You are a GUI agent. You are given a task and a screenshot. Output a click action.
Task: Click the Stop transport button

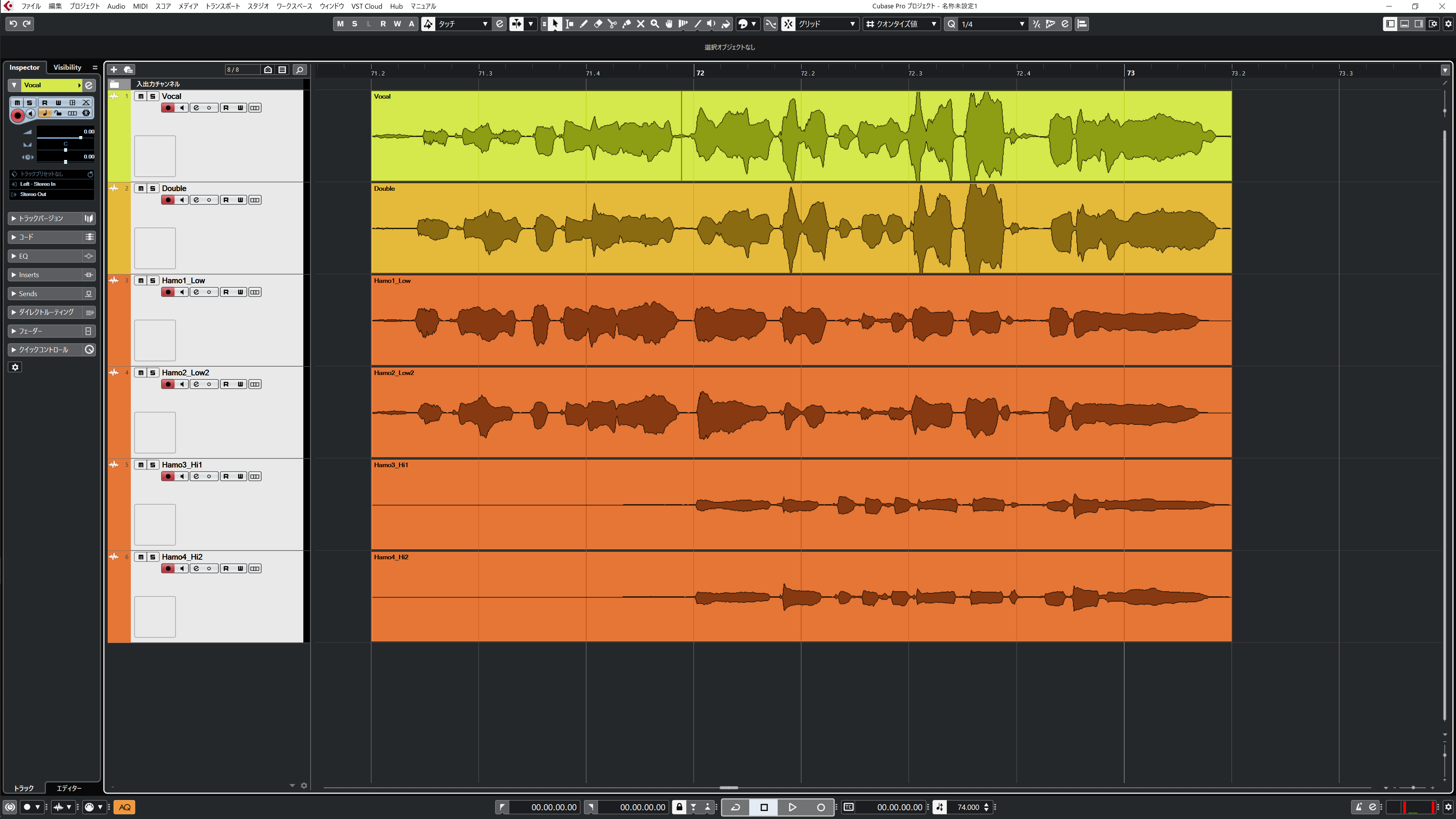(x=764, y=807)
